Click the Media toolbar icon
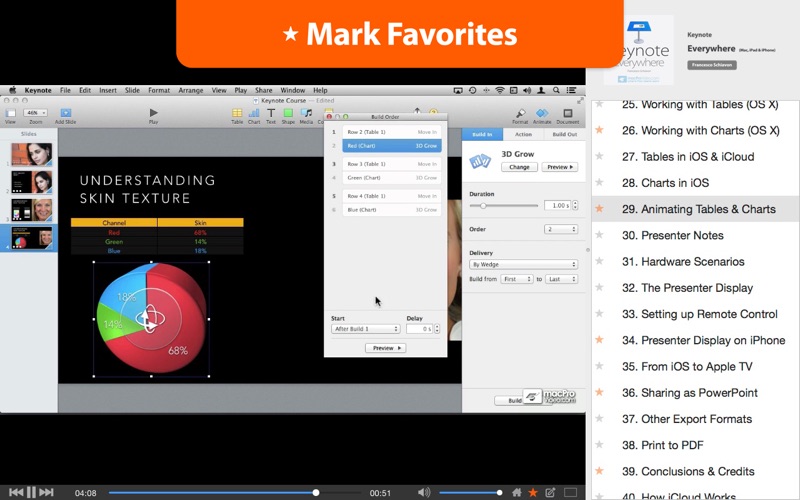Screen dimensions: 800x500 coord(306,113)
